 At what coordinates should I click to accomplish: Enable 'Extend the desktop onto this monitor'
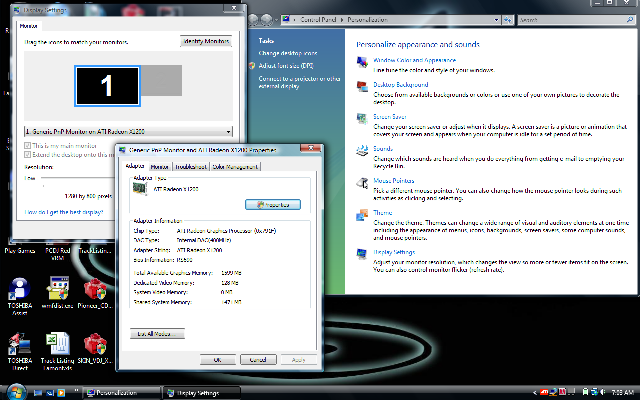tap(27, 155)
